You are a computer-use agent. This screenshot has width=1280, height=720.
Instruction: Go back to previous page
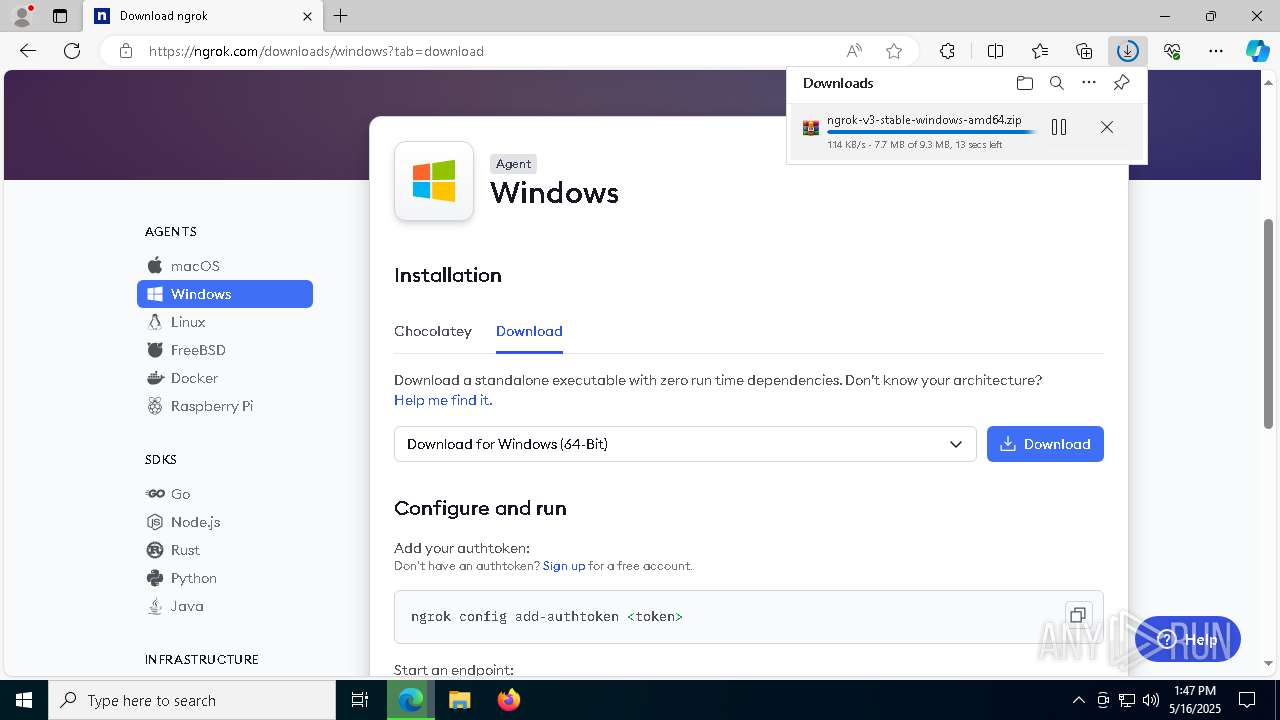[28, 51]
